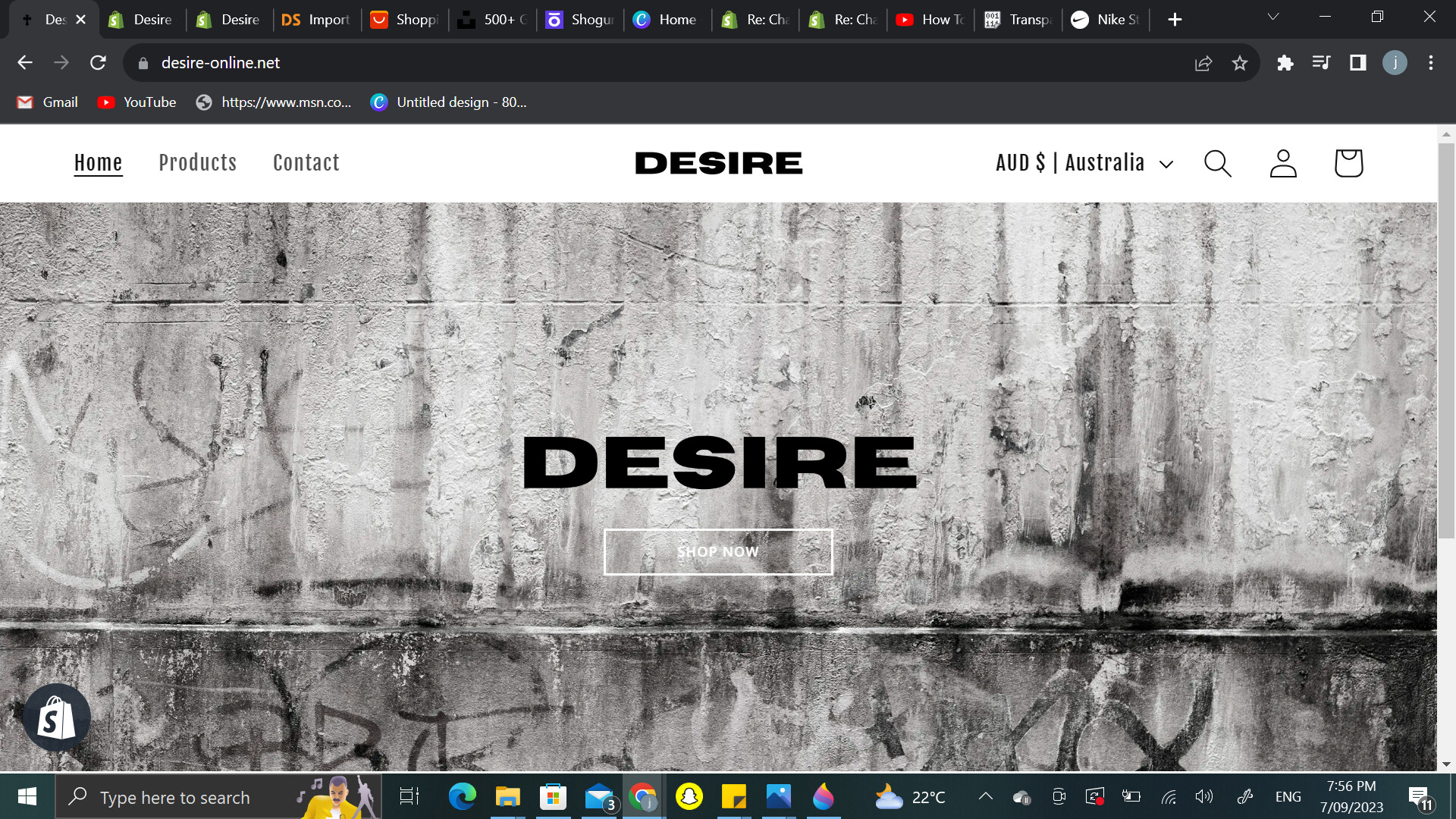Click the account login person icon
Image resolution: width=1456 pixels, height=819 pixels.
click(1283, 163)
